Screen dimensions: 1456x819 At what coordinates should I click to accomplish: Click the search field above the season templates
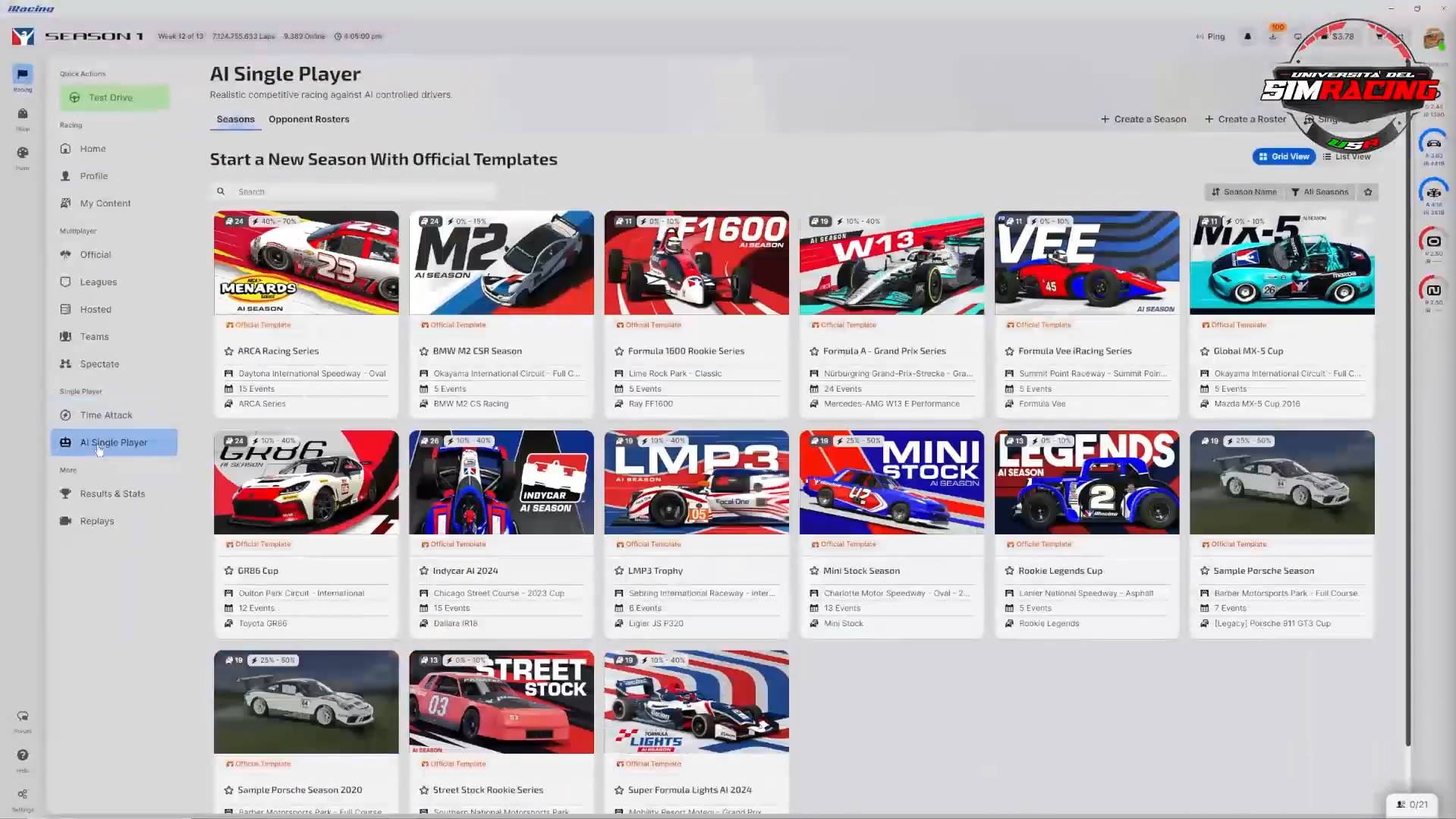353,191
